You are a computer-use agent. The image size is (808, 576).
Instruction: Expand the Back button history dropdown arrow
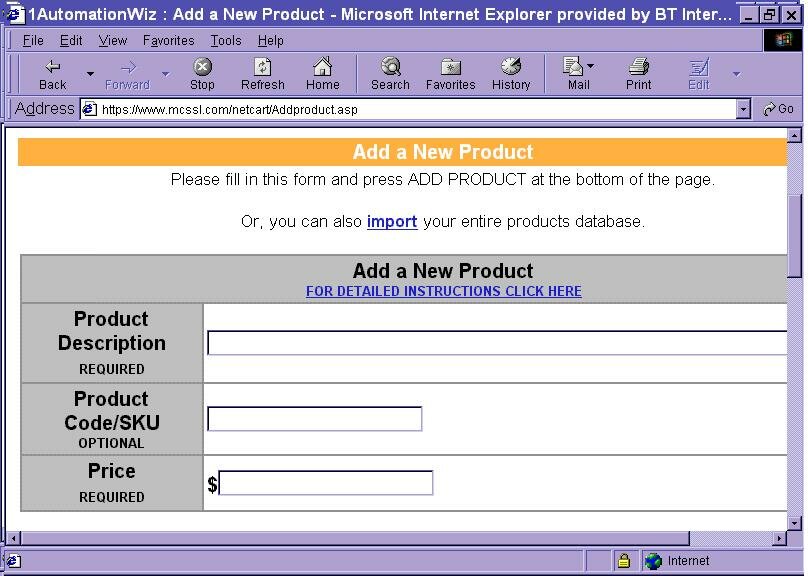point(90,74)
